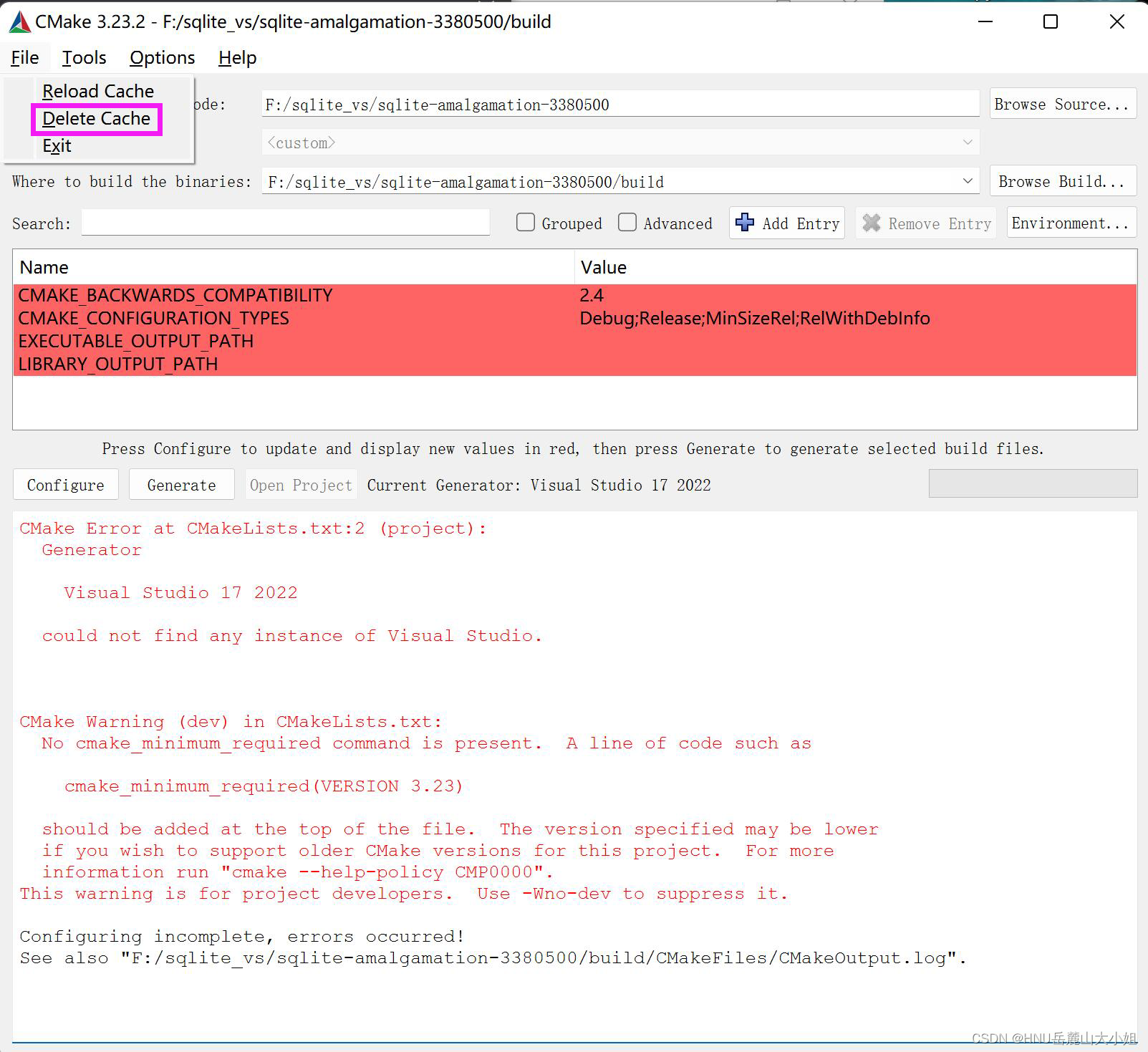Select the CMAKE_CONFIGURATION_TYPES entry
The image size is (1148, 1052).
(x=574, y=318)
